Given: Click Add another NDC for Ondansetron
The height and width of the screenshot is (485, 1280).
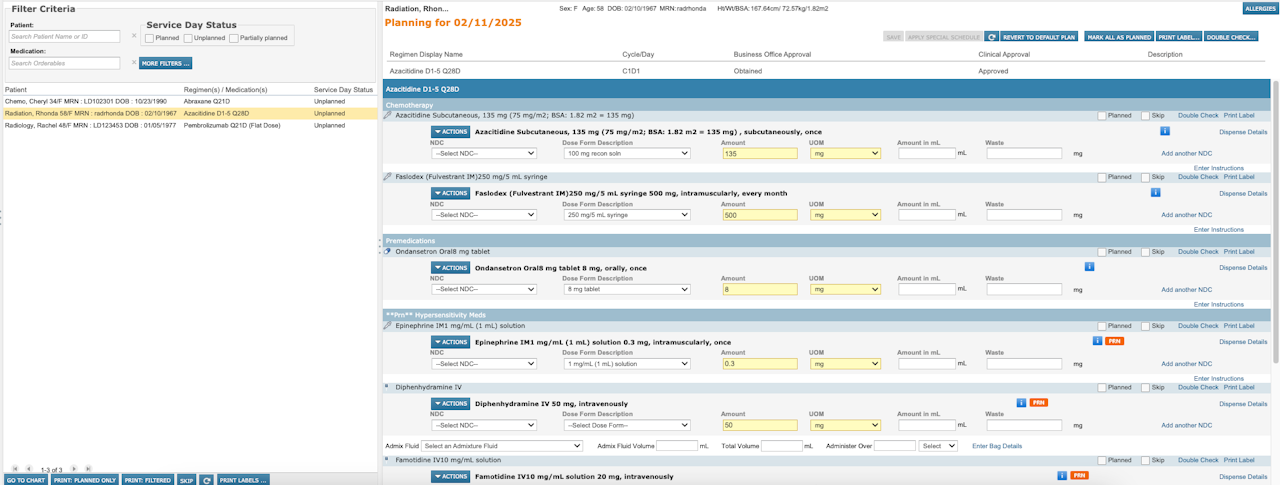Looking at the screenshot, I should tap(1186, 289).
